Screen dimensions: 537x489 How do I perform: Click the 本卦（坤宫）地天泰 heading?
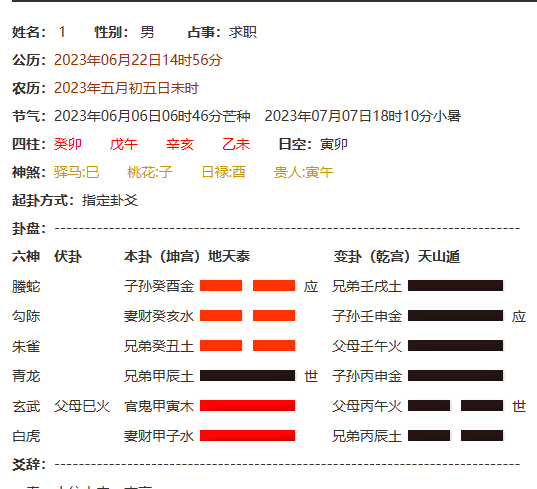pyautogui.click(x=187, y=257)
